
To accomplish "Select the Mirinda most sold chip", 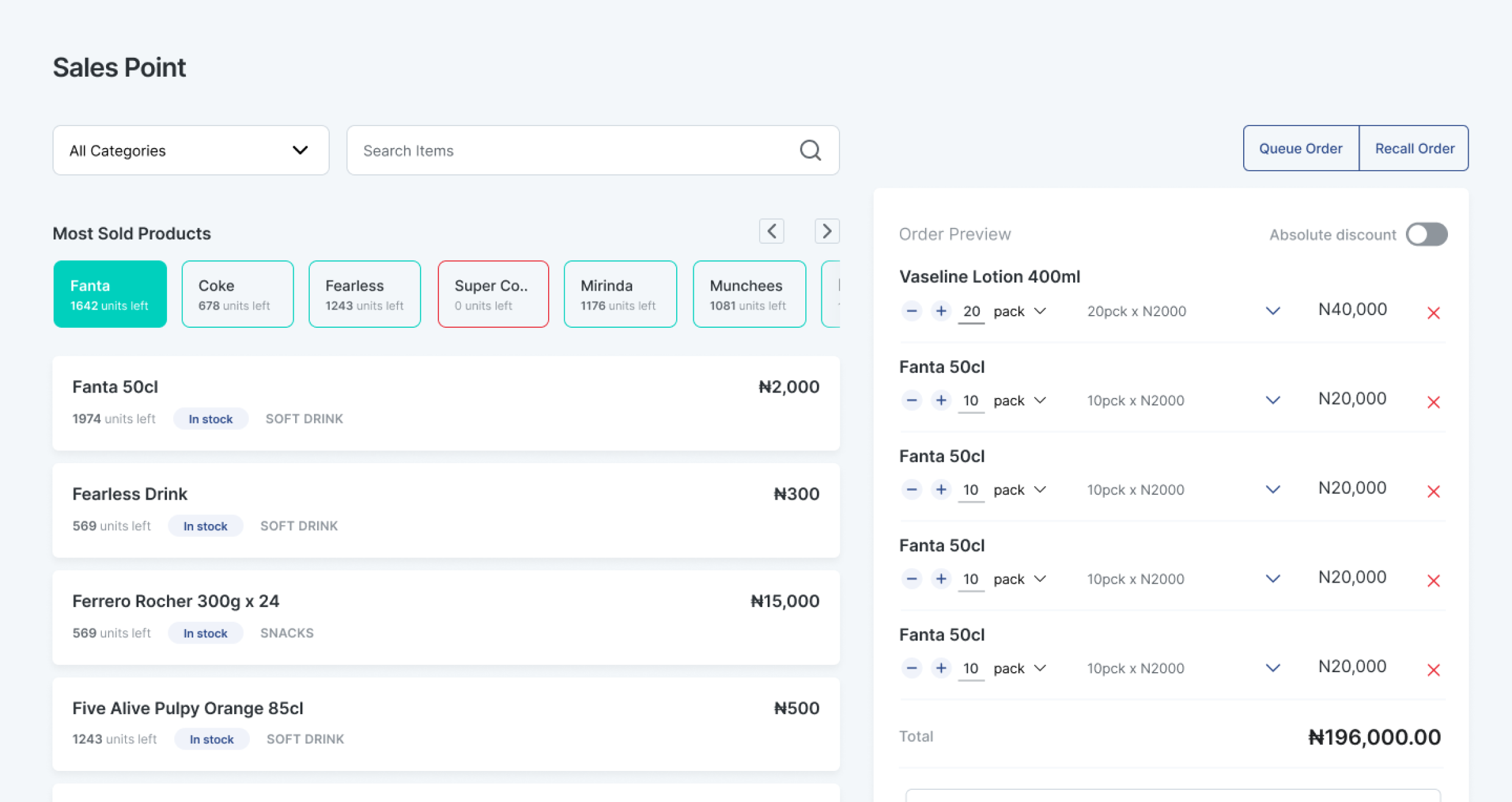I will tap(619, 294).
